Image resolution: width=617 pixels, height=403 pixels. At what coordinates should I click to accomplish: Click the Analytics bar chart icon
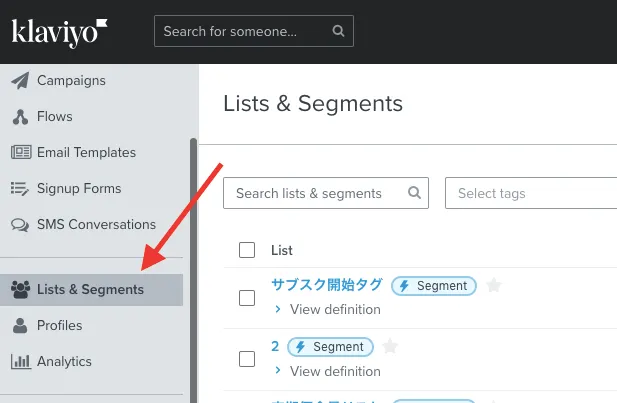[x=20, y=362]
